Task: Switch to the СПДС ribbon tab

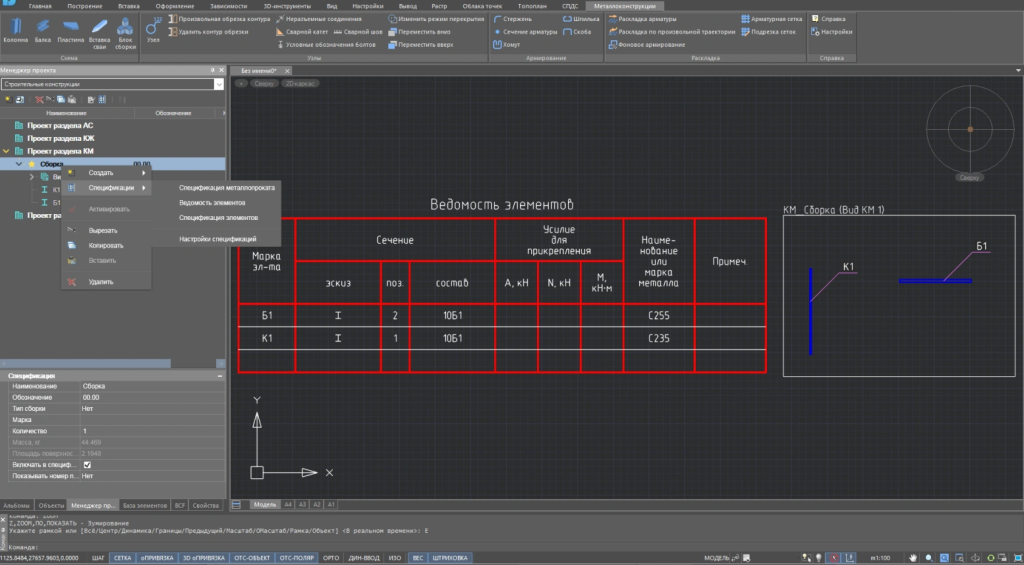Action: [x=568, y=5]
